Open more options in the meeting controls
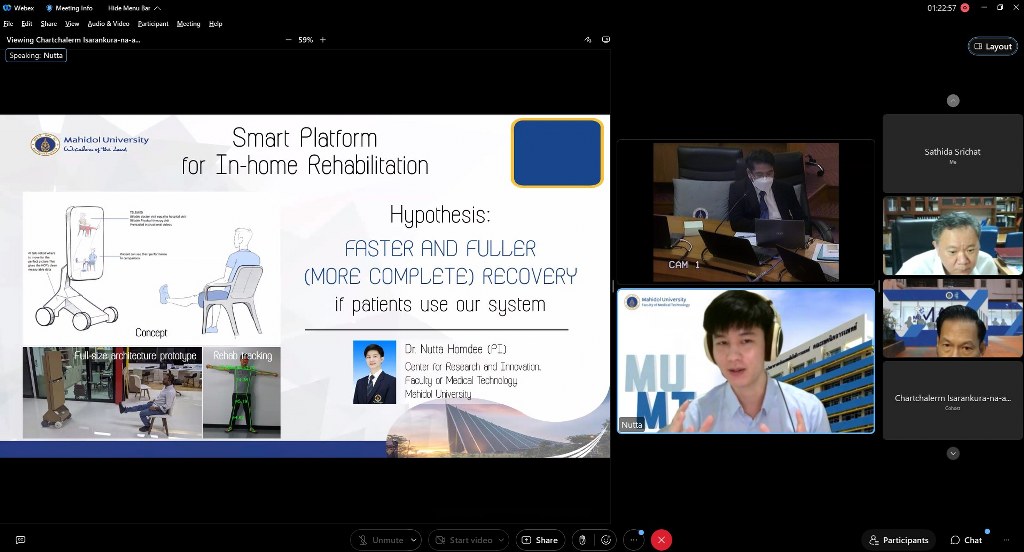 (x=633, y=540)
